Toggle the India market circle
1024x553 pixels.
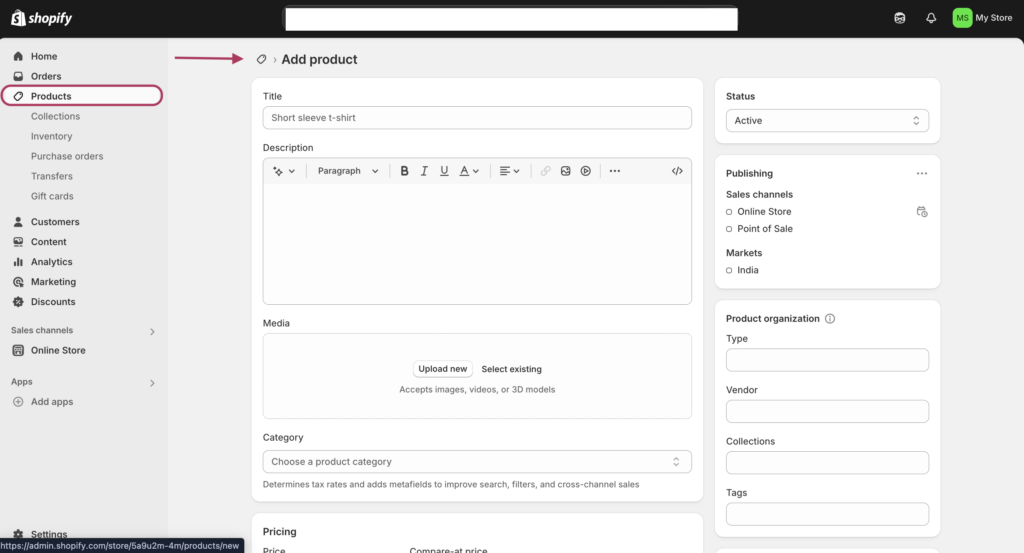point(729,270)
